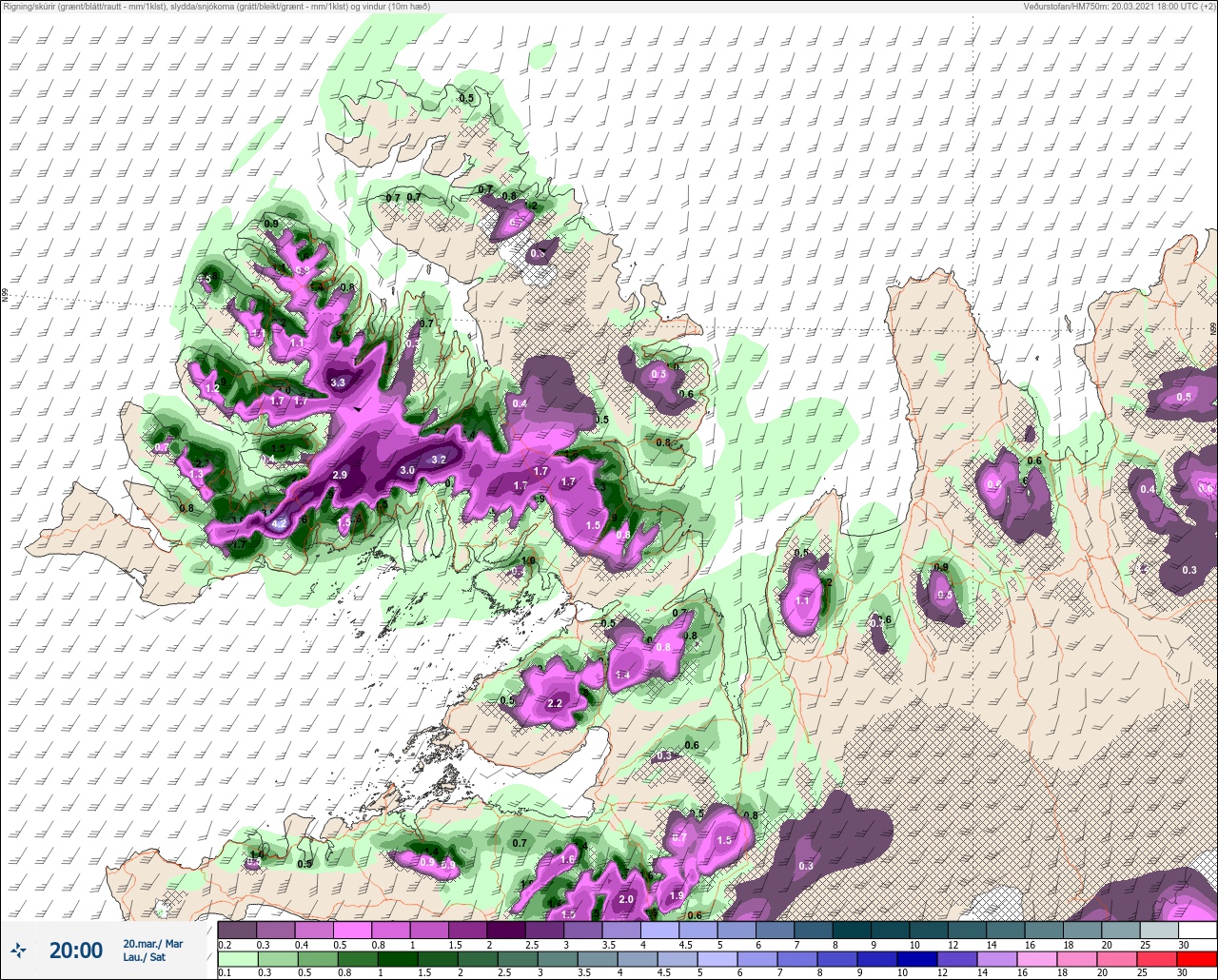The width and height of the screenshot is (1218, 980).
Task: Click the 2.9 precipitation value on the map
Action: coord(341,474)
